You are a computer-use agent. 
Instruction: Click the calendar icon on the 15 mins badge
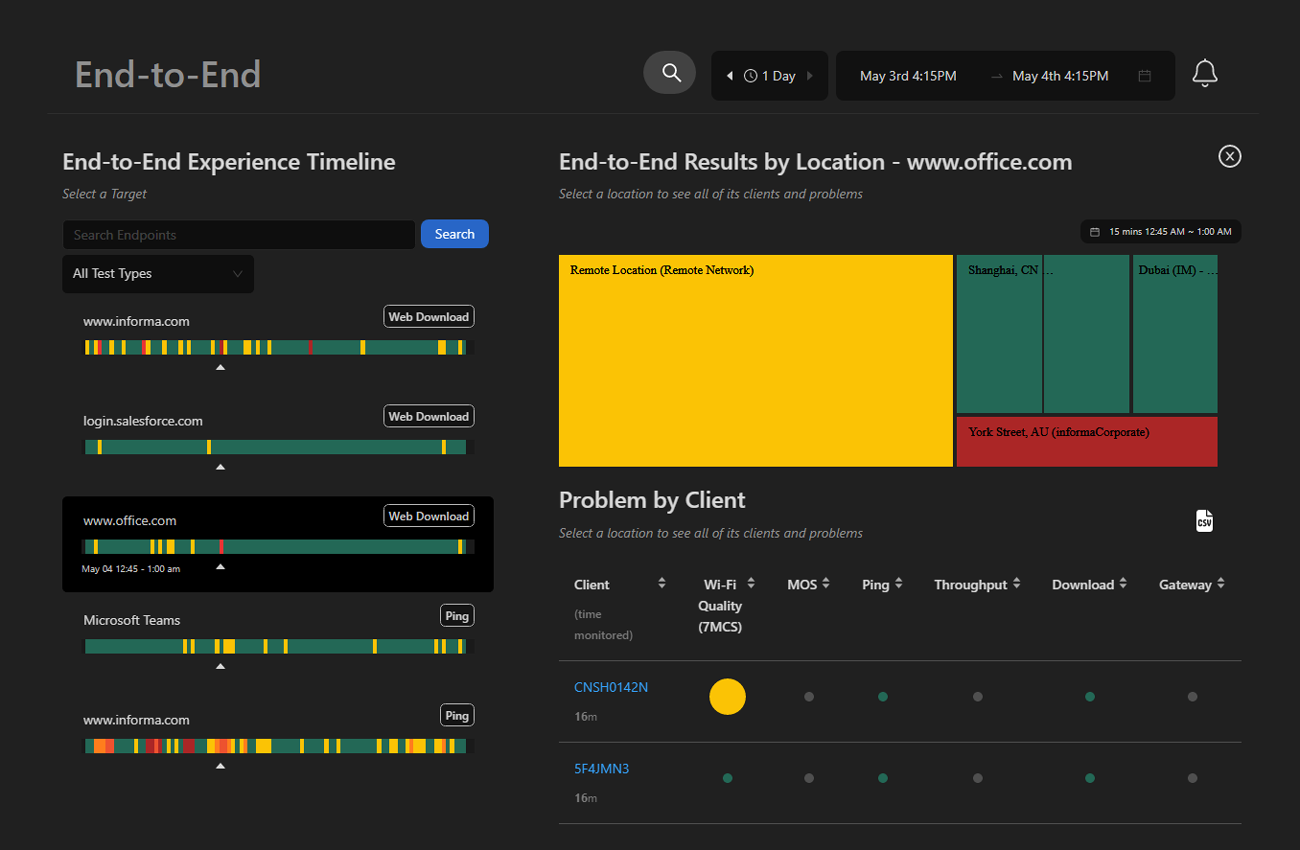tap(1095, 231)
